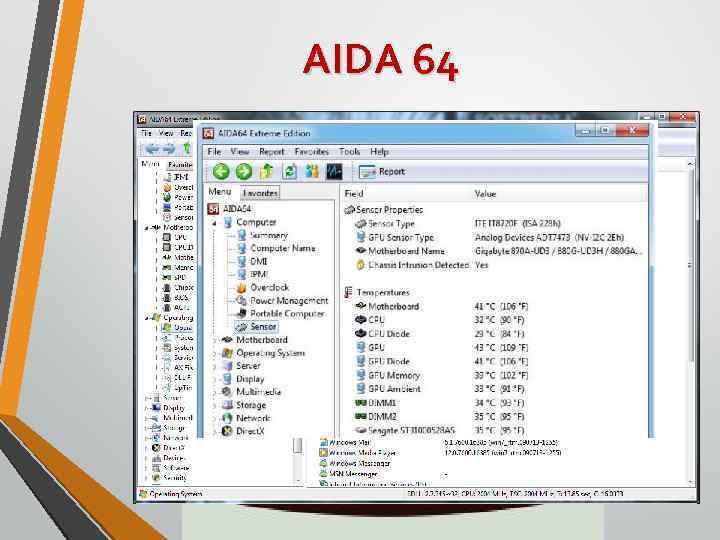This screenshot has width=720, height=540.
Task: Select the Overclock tree item
Action: tap(263, 287)
